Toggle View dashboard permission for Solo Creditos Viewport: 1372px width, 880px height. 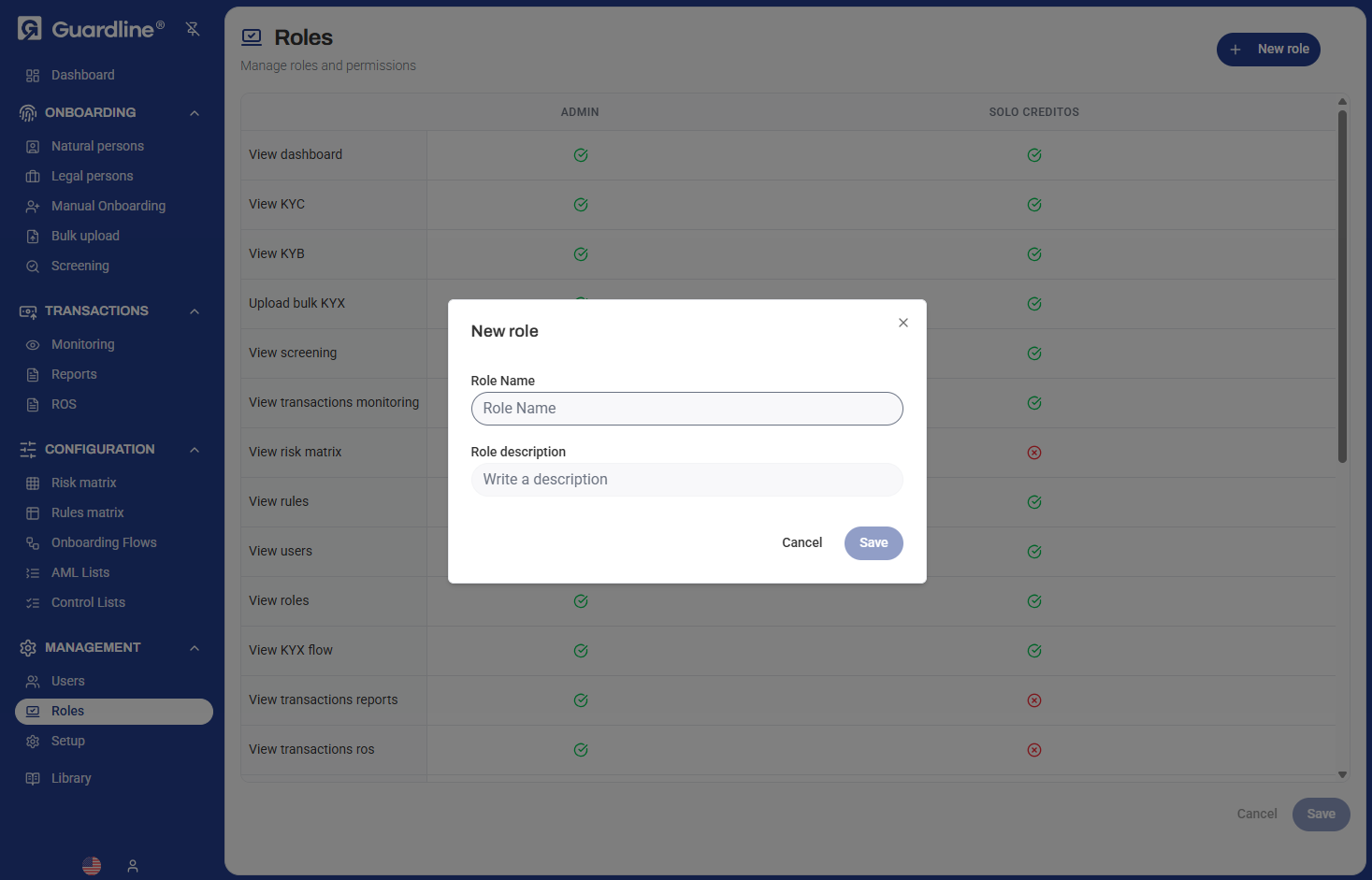pyautogui.click(x=1034, y=155)
